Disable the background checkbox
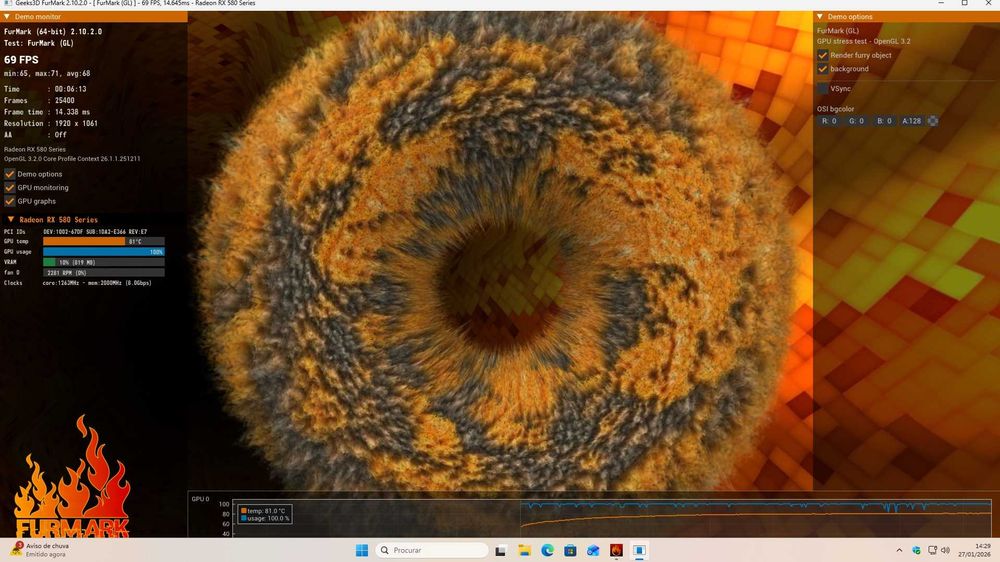Image resolution: width=1000 pixels, height=562 pixels. point(823,69)
